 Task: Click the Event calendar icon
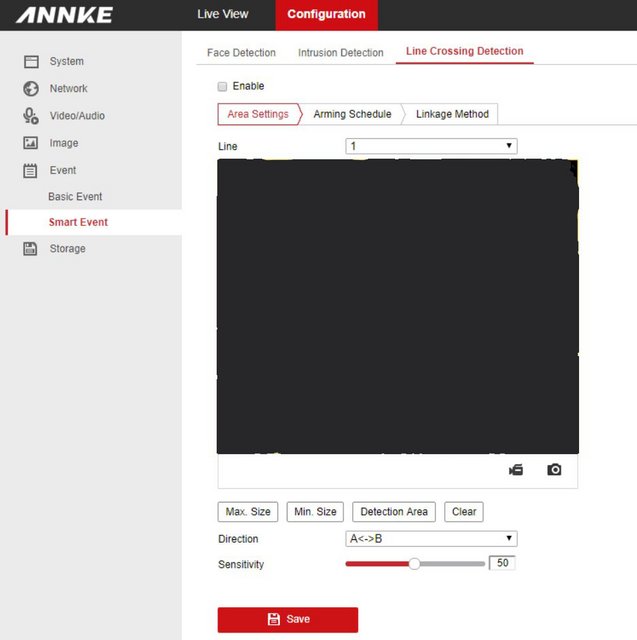[30, 171]
